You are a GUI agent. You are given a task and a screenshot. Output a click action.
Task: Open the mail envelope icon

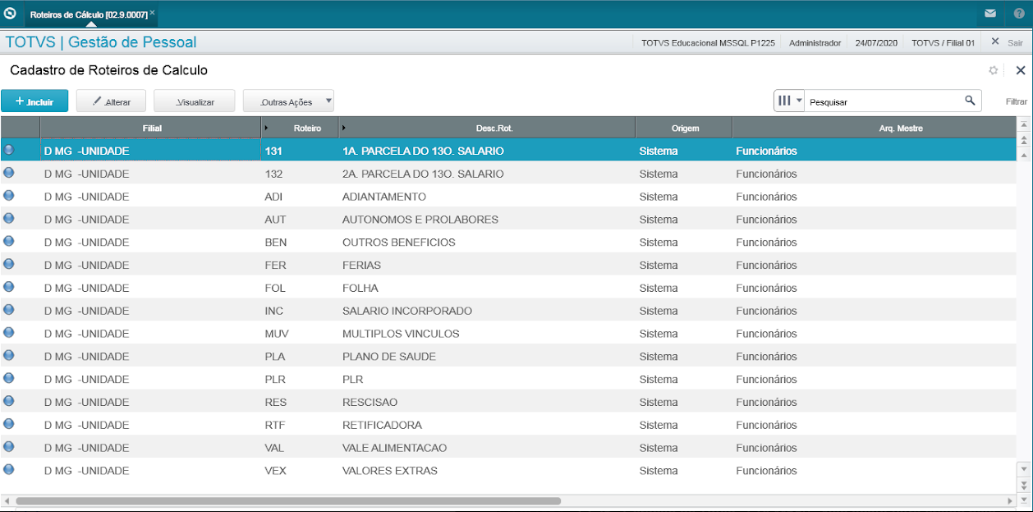coord(990,13)
